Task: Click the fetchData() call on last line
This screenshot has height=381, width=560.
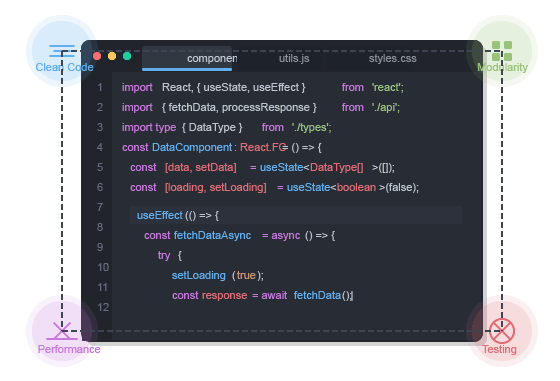Action: 322,295
